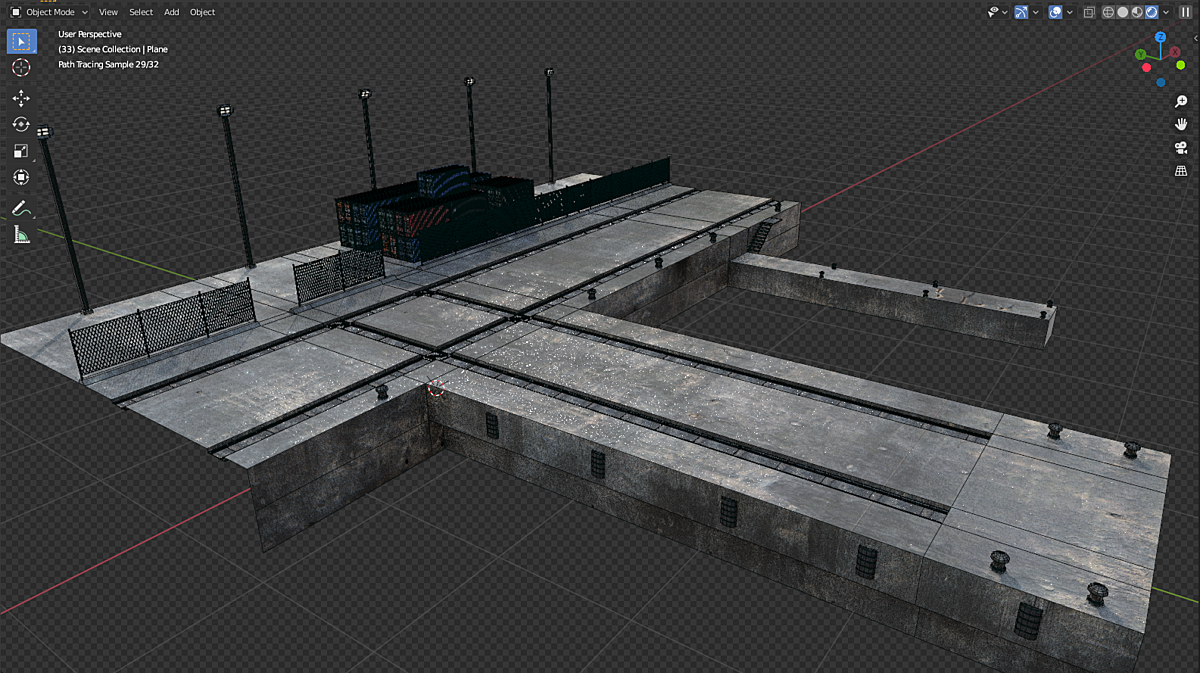Open the Add menu

(171, 12)
